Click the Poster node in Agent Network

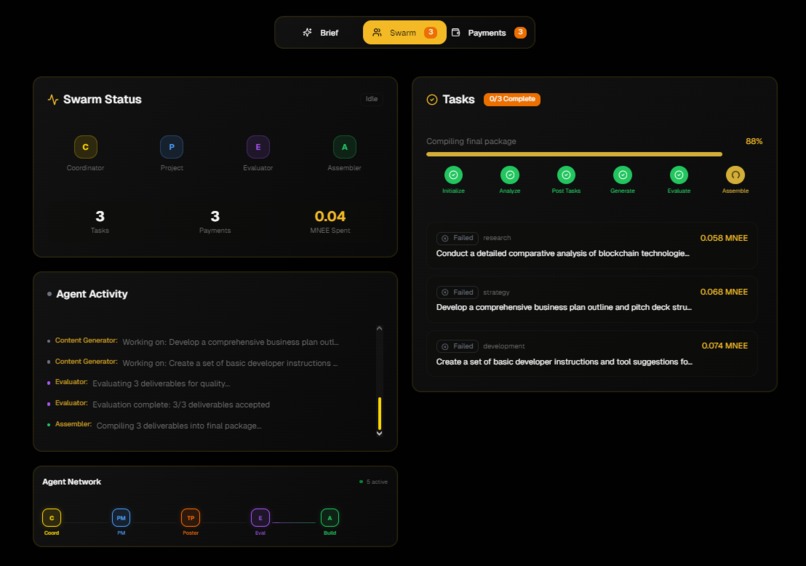point(191,518)
